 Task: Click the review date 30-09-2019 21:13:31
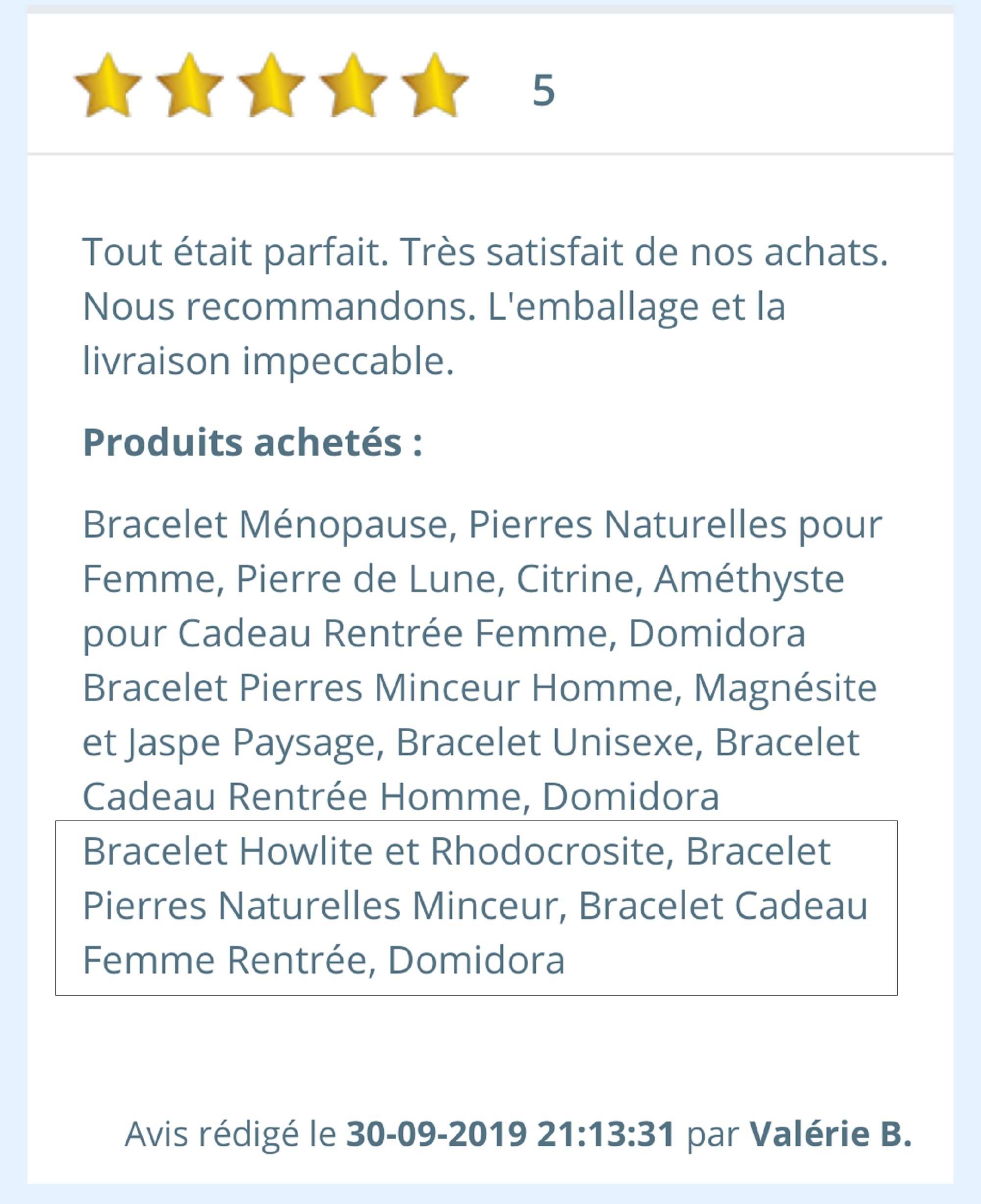[x=510, y=1133]
